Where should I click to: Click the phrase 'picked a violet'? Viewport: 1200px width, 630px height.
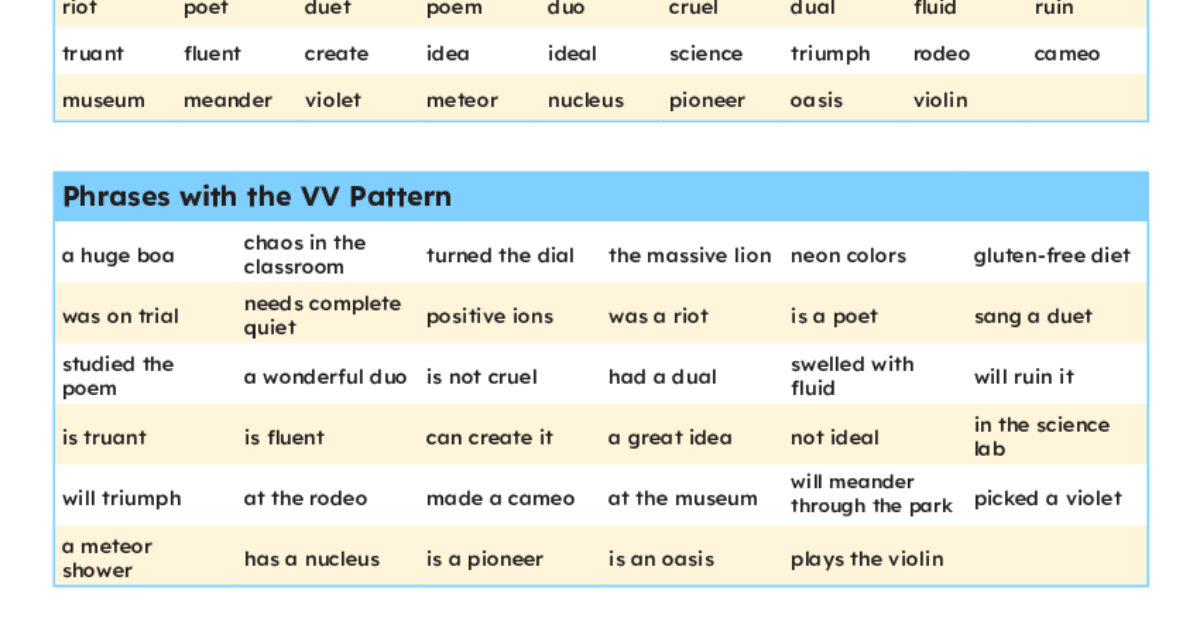pyautogui.click(x=1047, y=498)
